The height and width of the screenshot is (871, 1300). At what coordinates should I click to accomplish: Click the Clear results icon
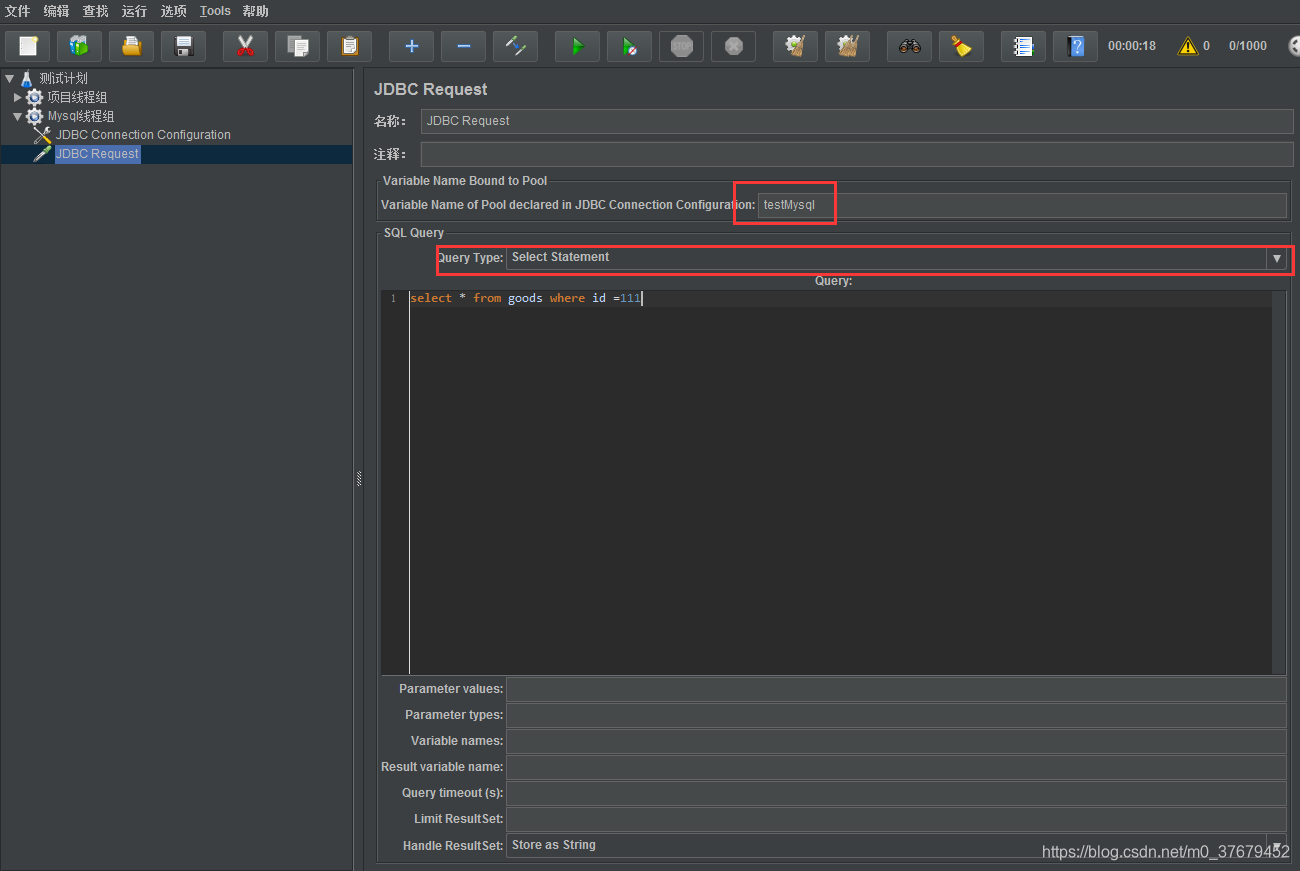coord(795,46)
